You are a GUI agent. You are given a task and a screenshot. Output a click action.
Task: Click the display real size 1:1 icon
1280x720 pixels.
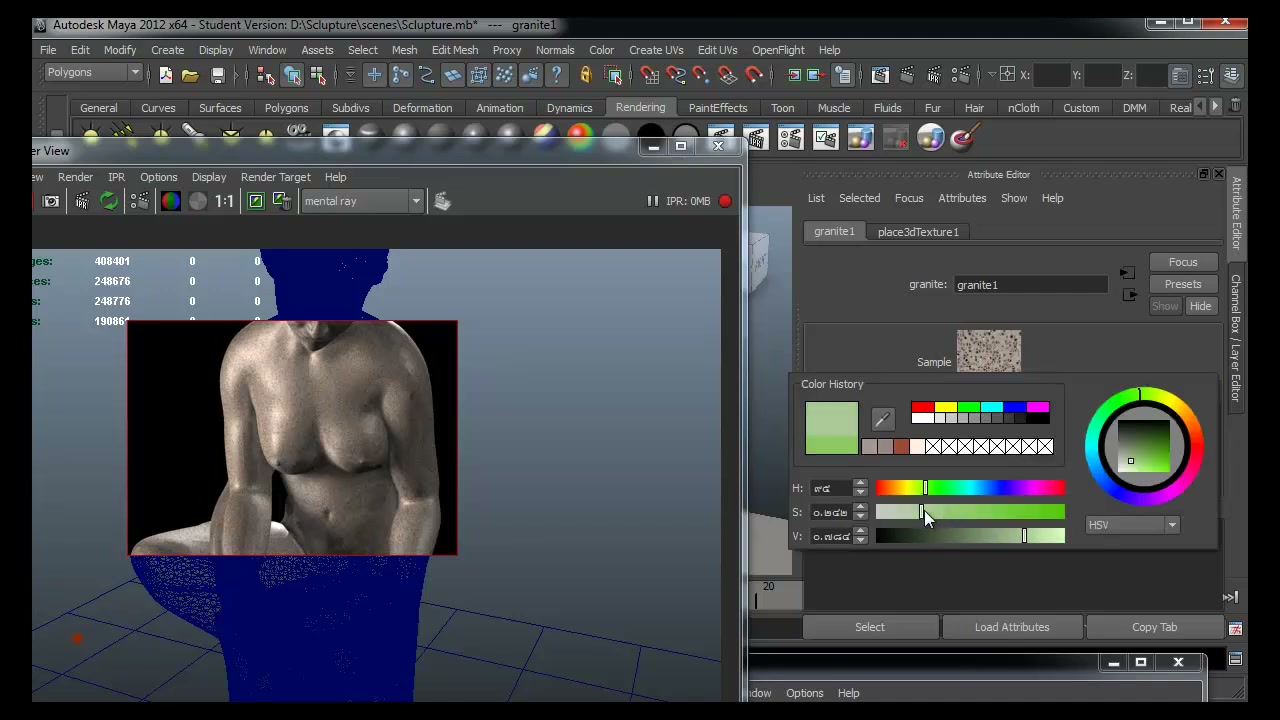(224, 201)
